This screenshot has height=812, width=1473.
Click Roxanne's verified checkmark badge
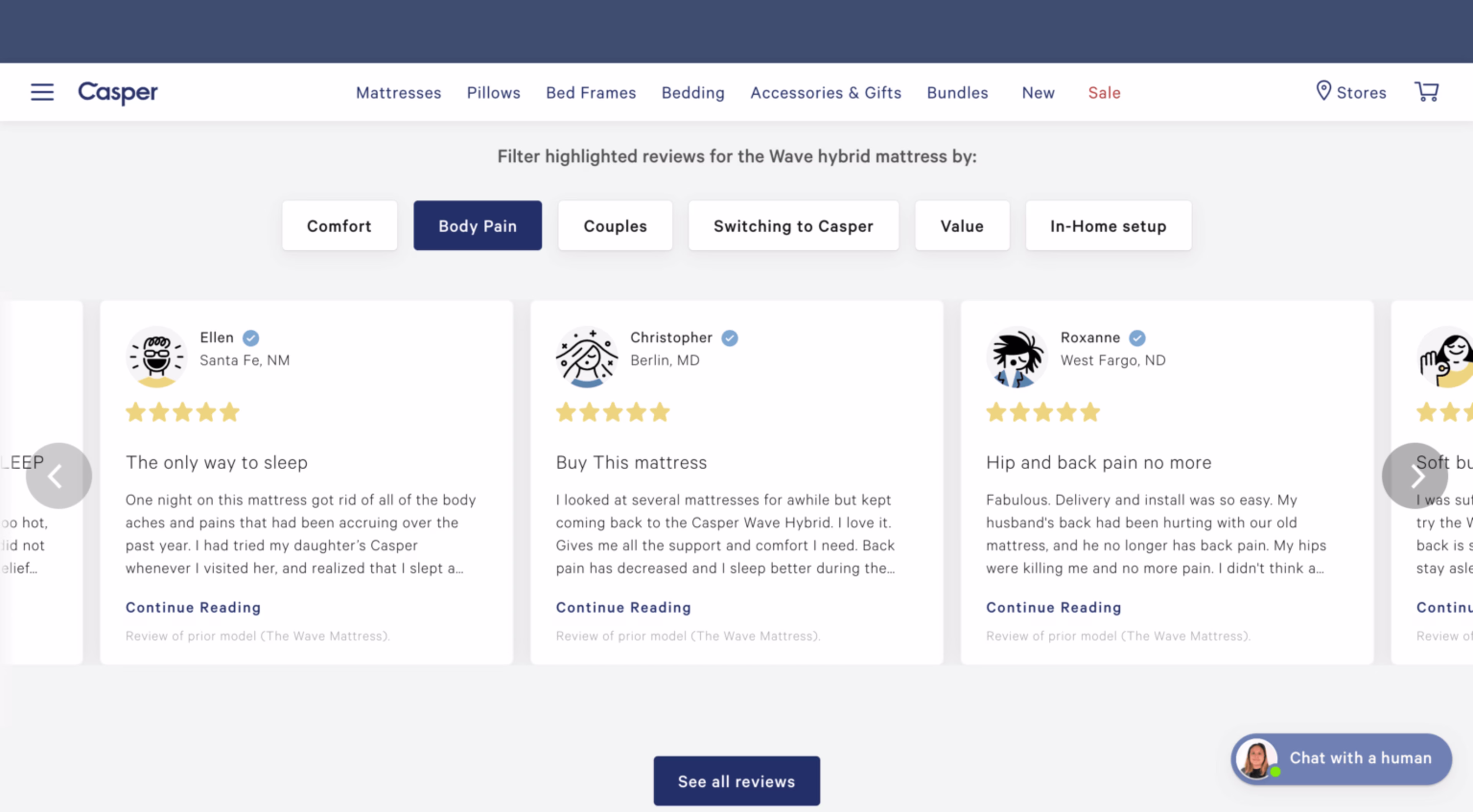pyautogui.click(x=1137, y=338)
